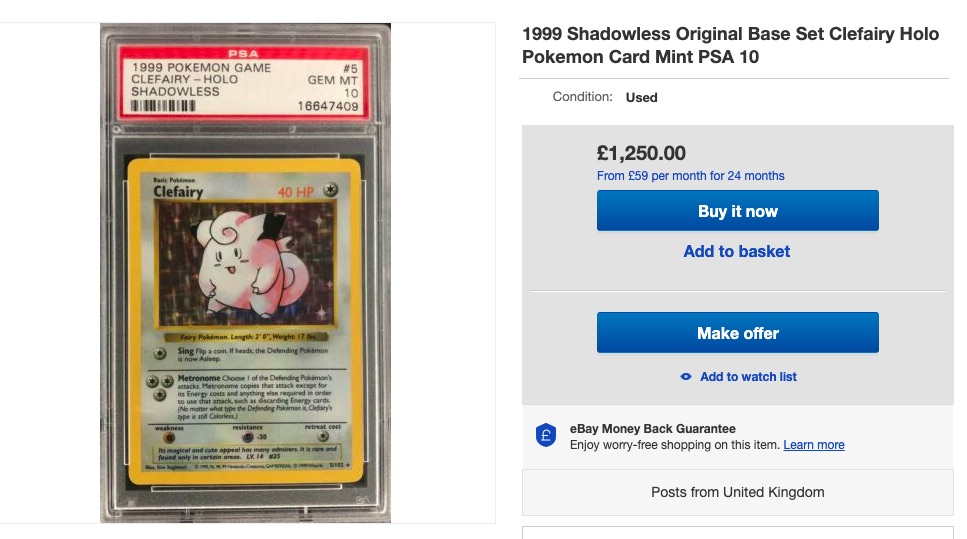Click the energy symbol next to 40 HP
Image resolution: width=967 pixels, height=539 pixels.
click(x=331, y=190)
